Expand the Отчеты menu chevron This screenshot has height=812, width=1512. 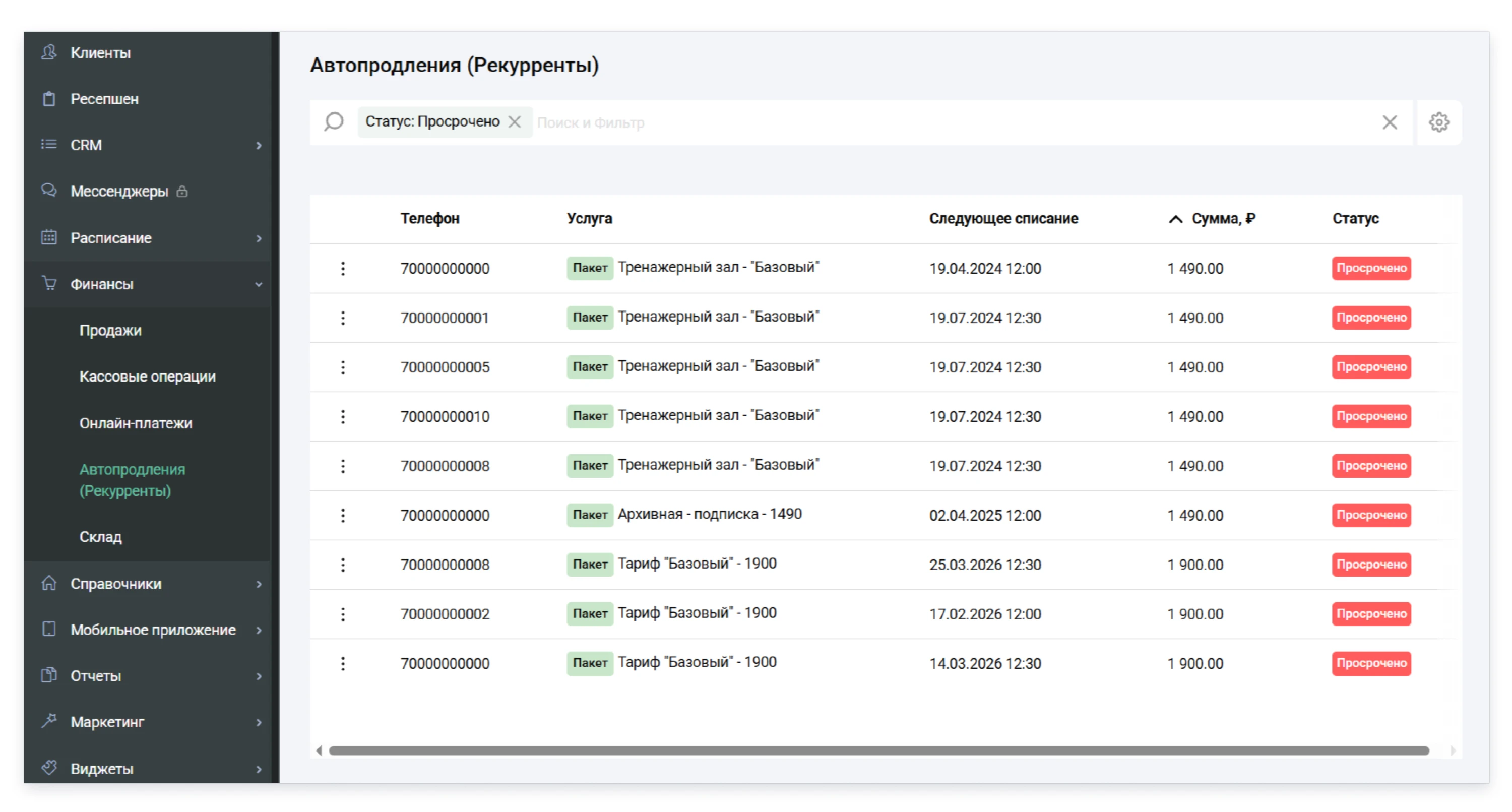[x=259, y=676]
